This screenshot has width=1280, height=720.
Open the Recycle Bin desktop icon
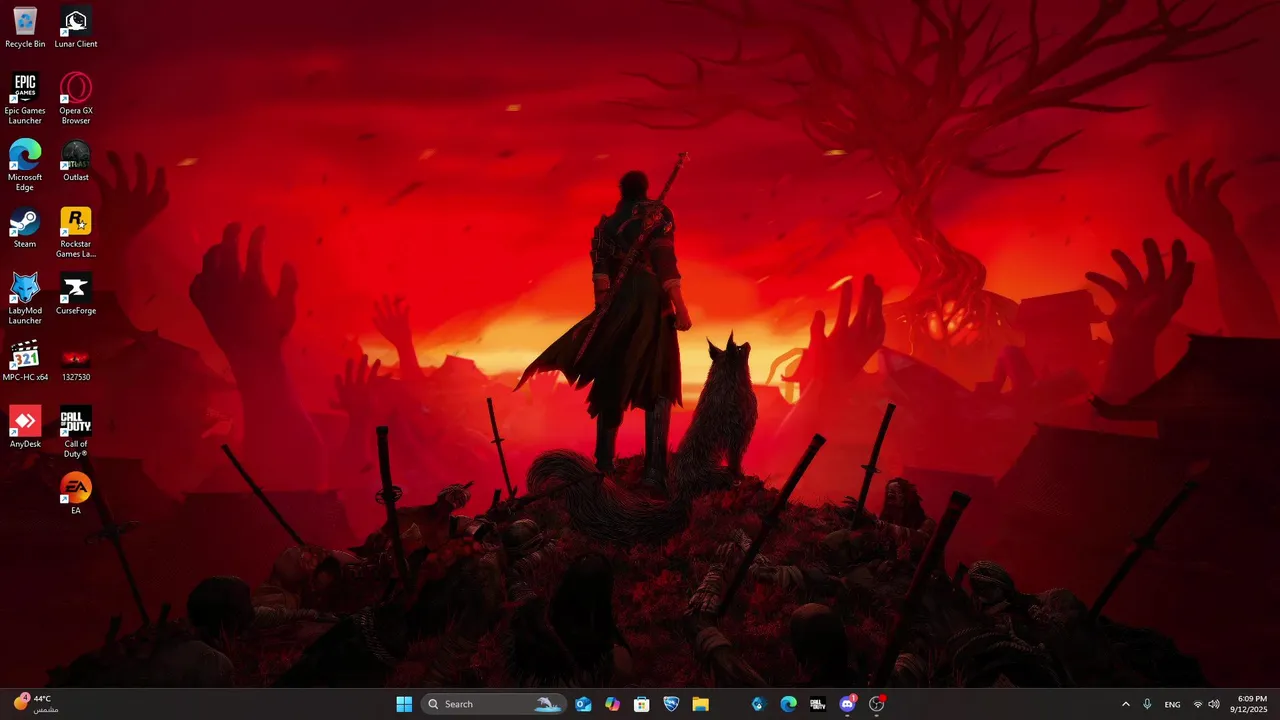pos(25,28)
